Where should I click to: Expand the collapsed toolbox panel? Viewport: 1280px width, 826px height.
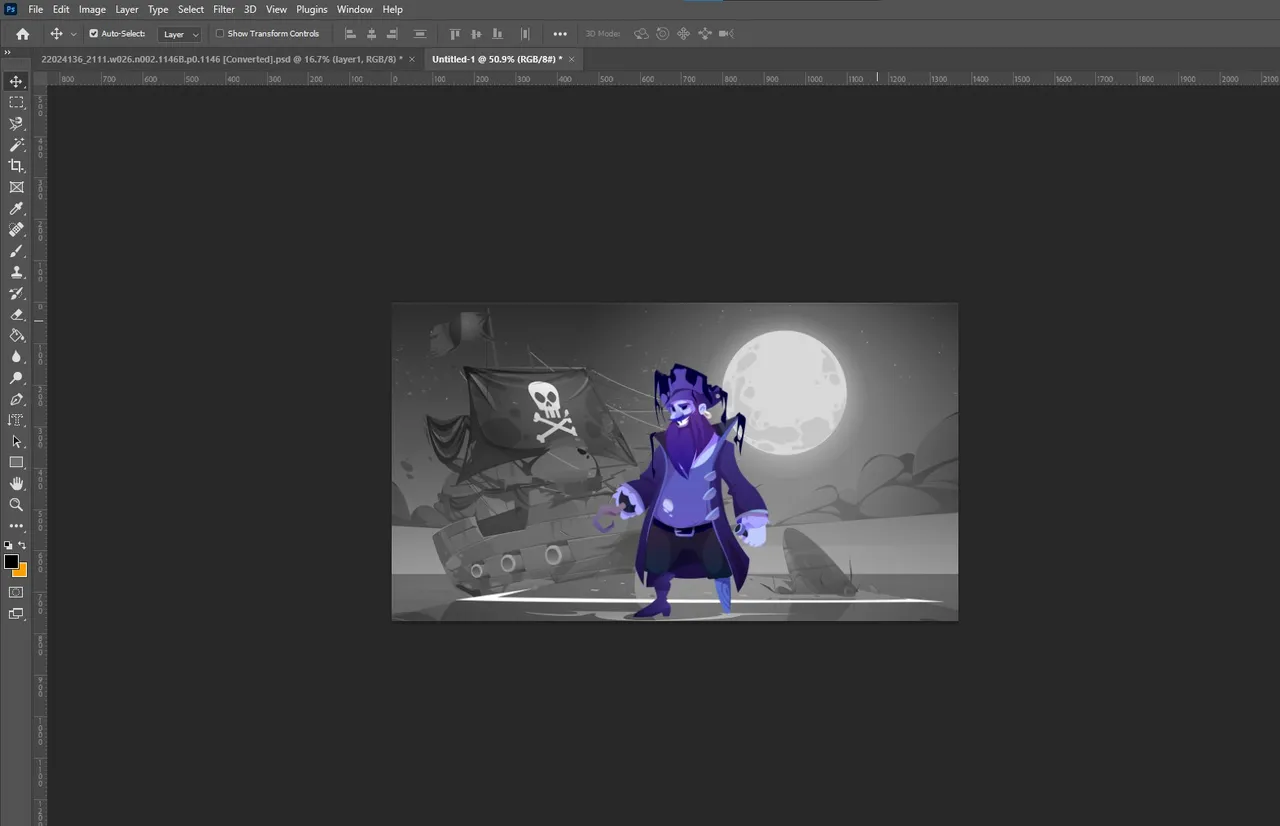(8, 52)
